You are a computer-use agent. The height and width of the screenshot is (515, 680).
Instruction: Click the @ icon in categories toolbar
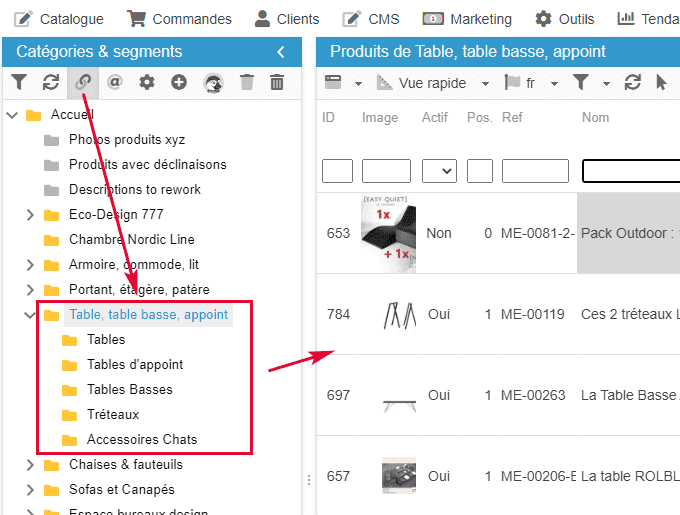point(115,83)
